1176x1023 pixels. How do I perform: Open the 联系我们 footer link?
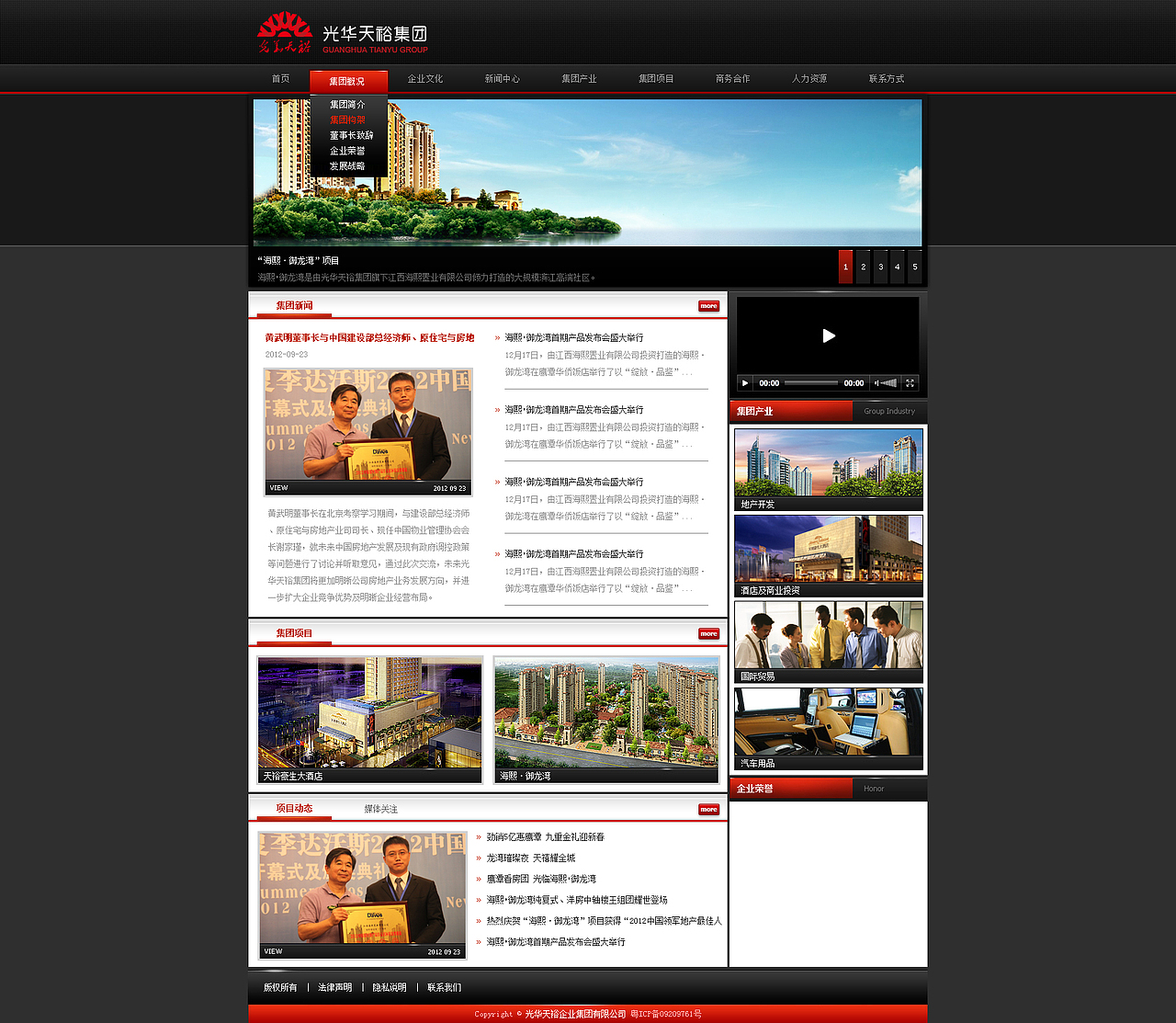coord(441,986)
